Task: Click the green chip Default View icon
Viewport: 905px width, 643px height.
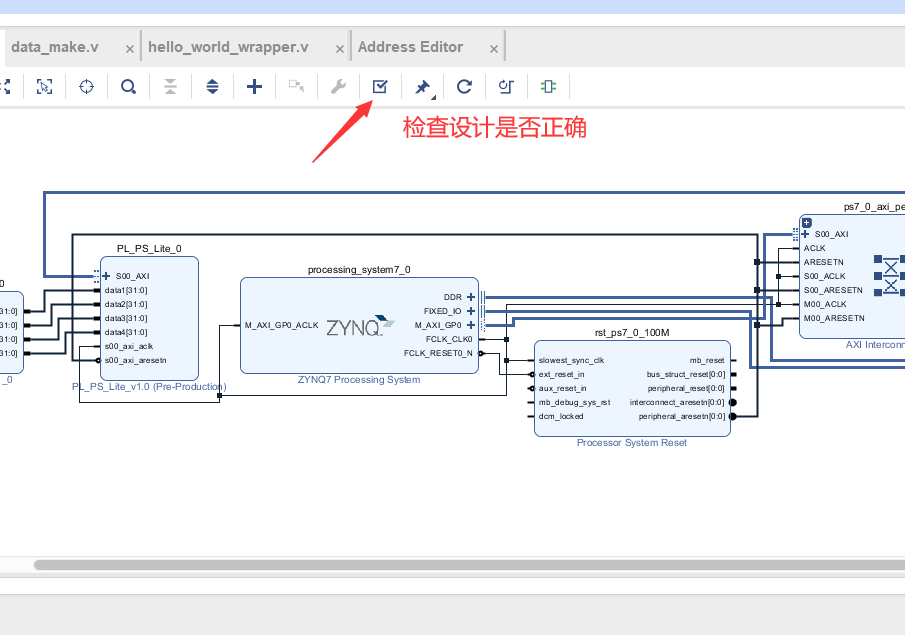Action: pyautogui.click(x=548, y=87)
